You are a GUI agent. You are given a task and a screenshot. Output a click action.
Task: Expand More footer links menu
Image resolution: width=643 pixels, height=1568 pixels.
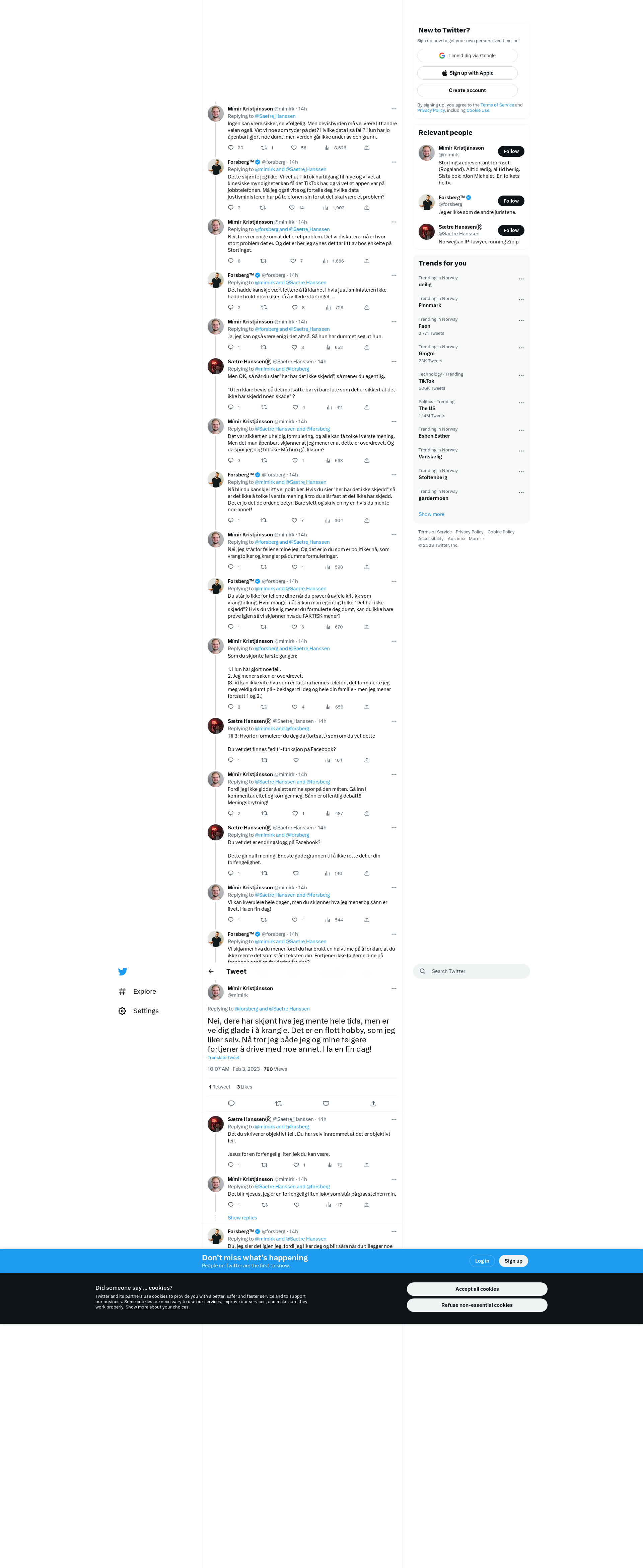[x=476, y=539]
